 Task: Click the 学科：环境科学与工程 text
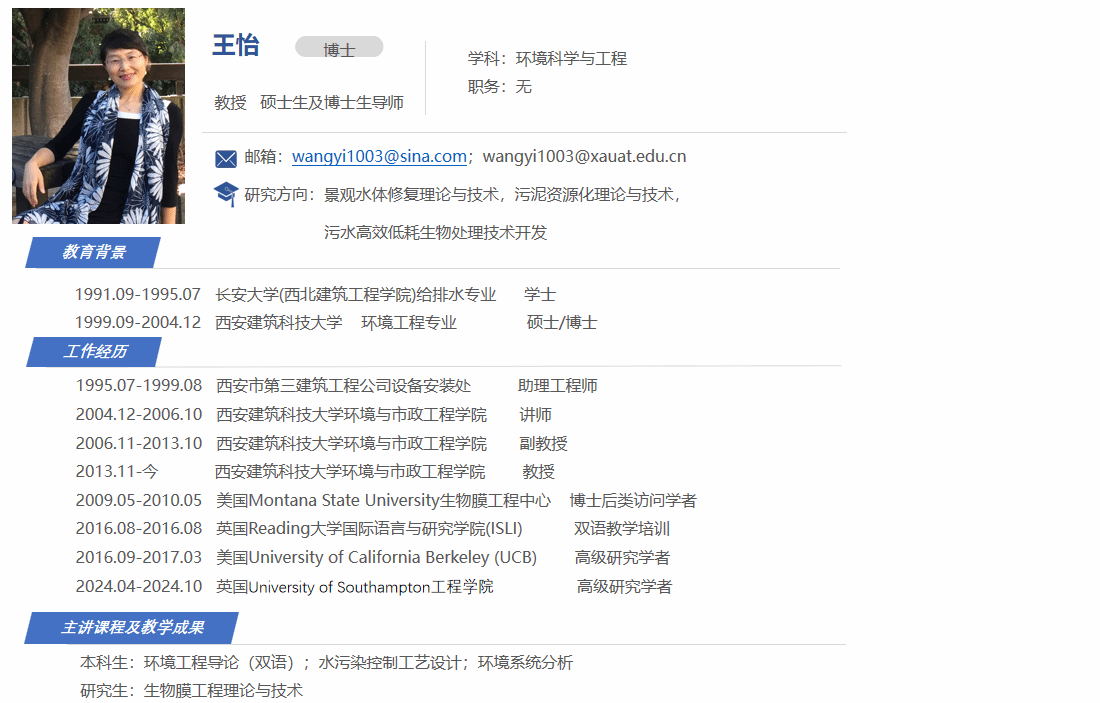tap(547, 58)
